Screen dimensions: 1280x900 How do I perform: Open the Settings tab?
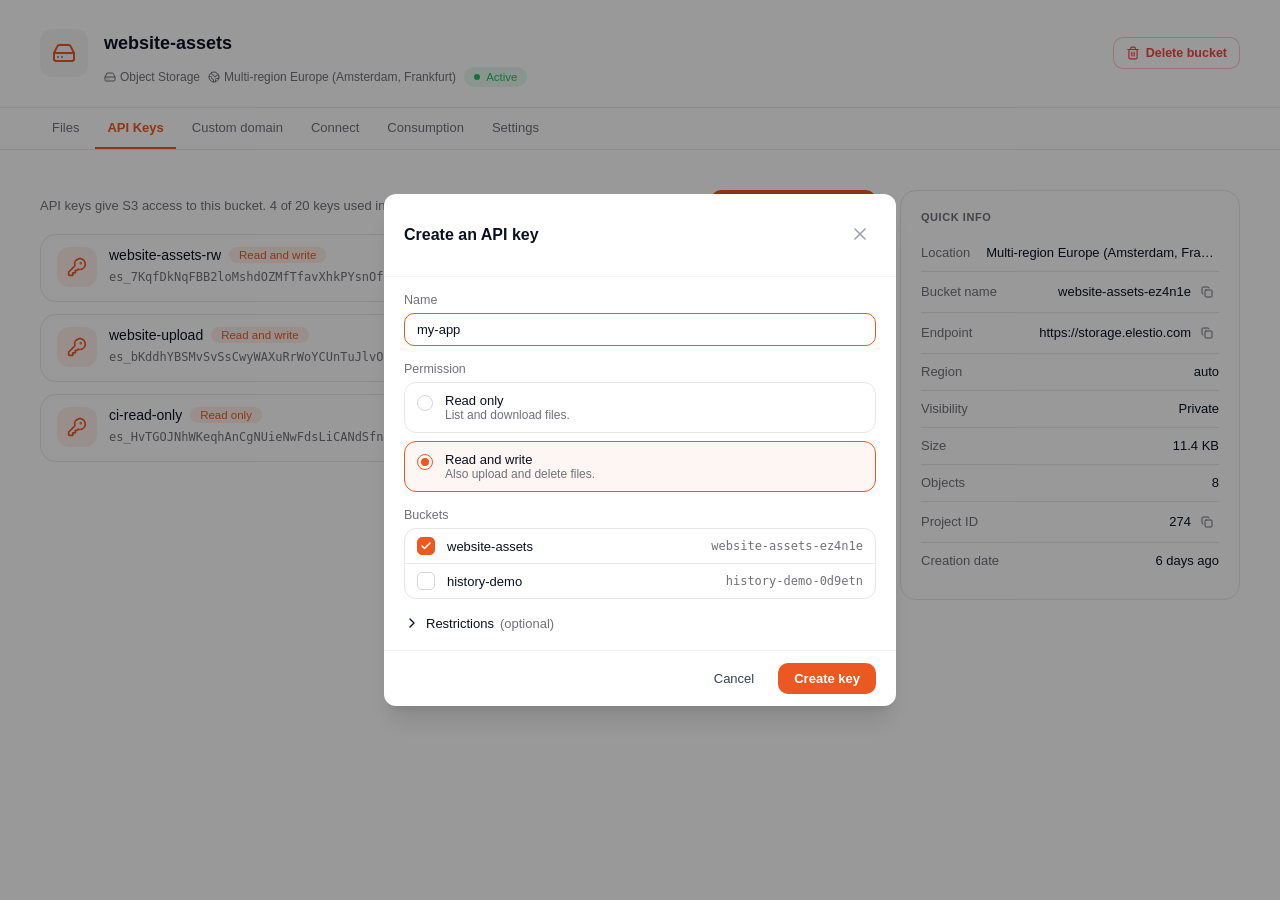tap(515, 128)
